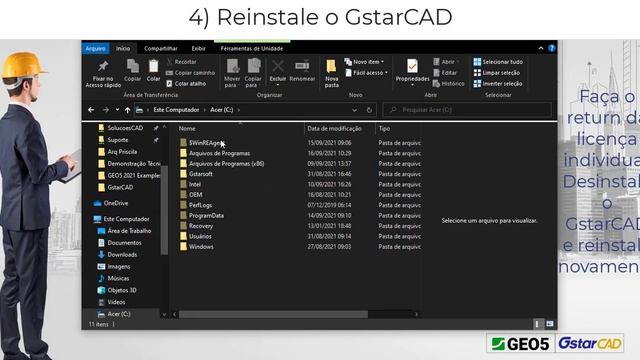The width and height of the screenshot is (640, 360).
Task: Click Limpar seleção
Action: 497,73
